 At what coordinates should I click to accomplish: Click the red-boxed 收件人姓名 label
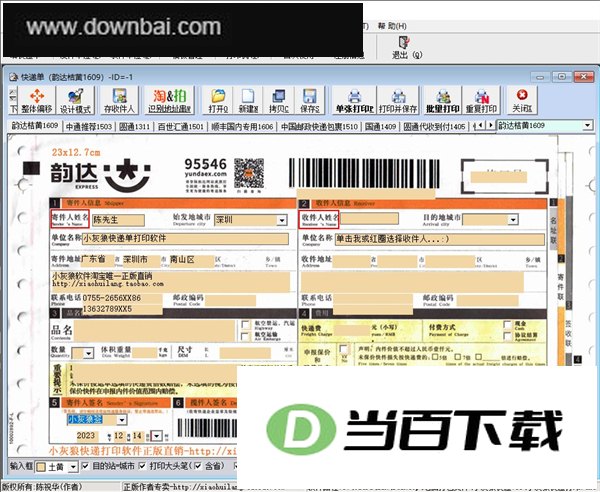click(319, 219)
